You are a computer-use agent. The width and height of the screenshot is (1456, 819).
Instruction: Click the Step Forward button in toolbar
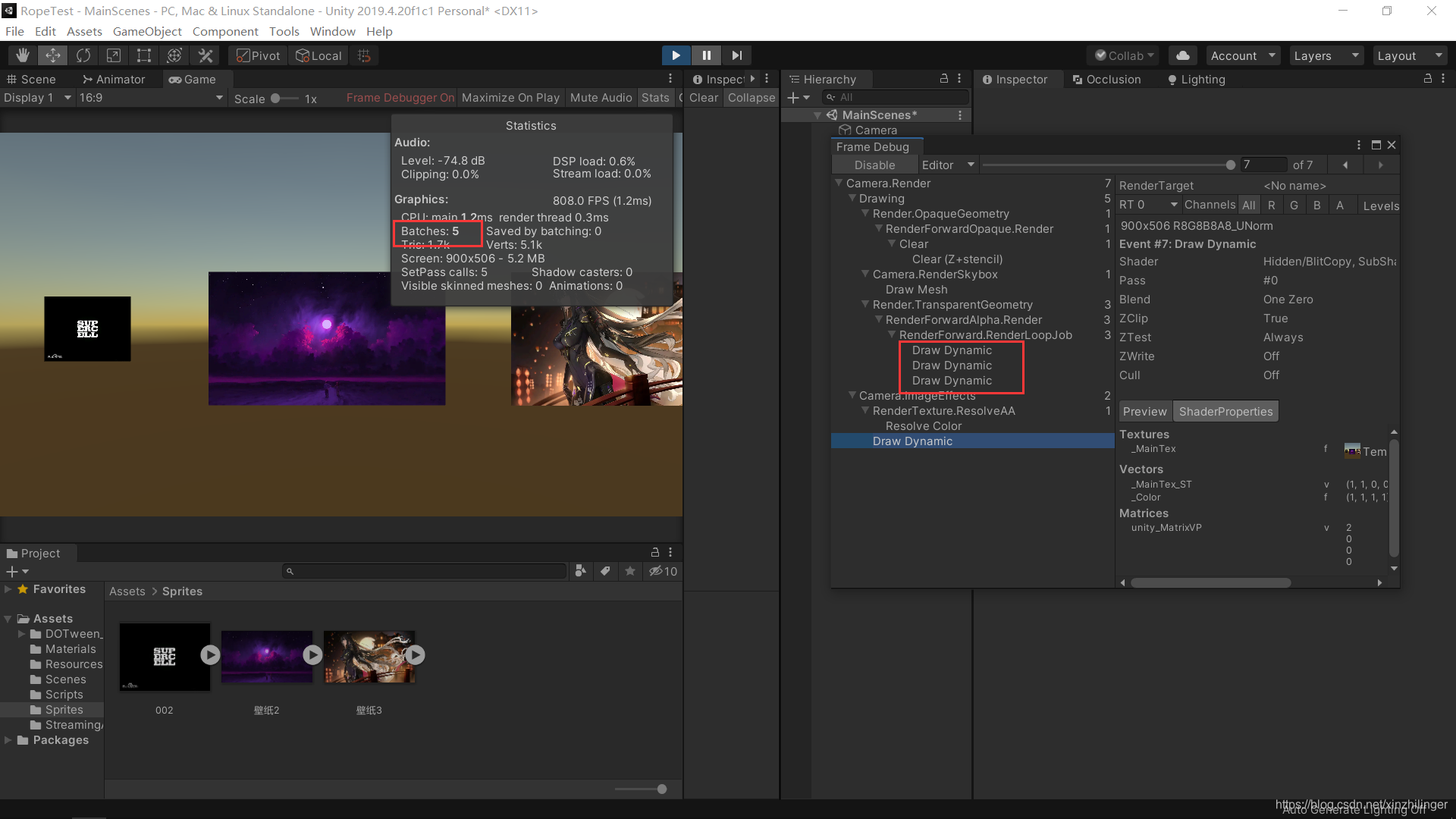[736, 55]
